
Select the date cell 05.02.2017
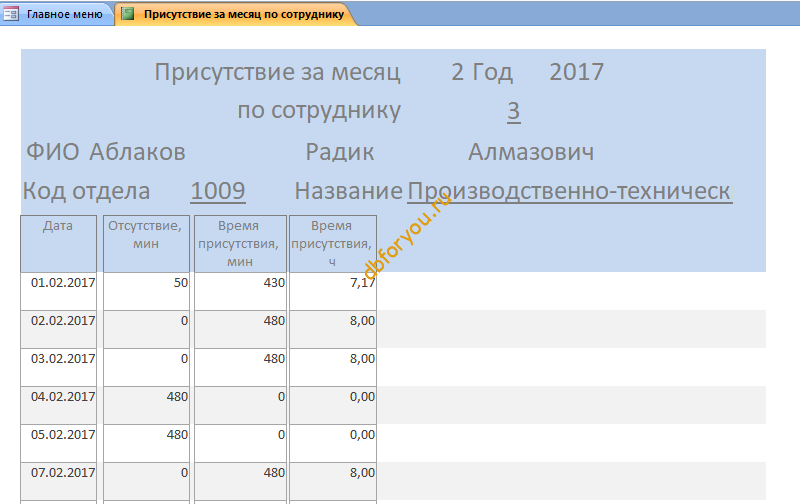click(x=59, y=443)
